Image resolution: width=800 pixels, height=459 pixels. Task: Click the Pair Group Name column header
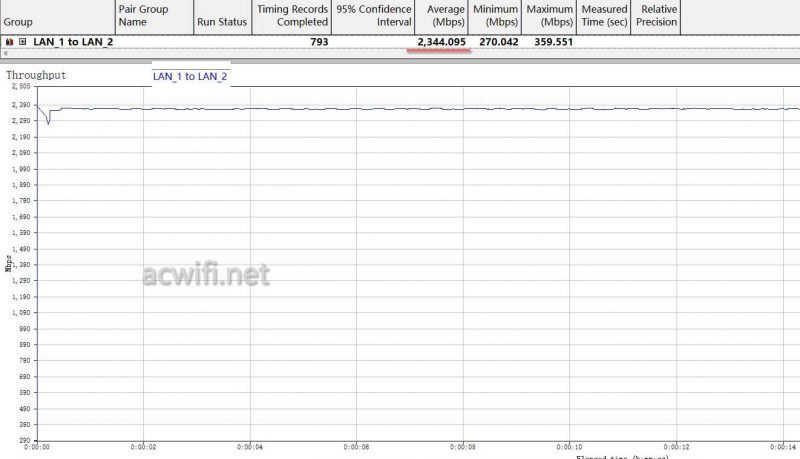point(143,16)
